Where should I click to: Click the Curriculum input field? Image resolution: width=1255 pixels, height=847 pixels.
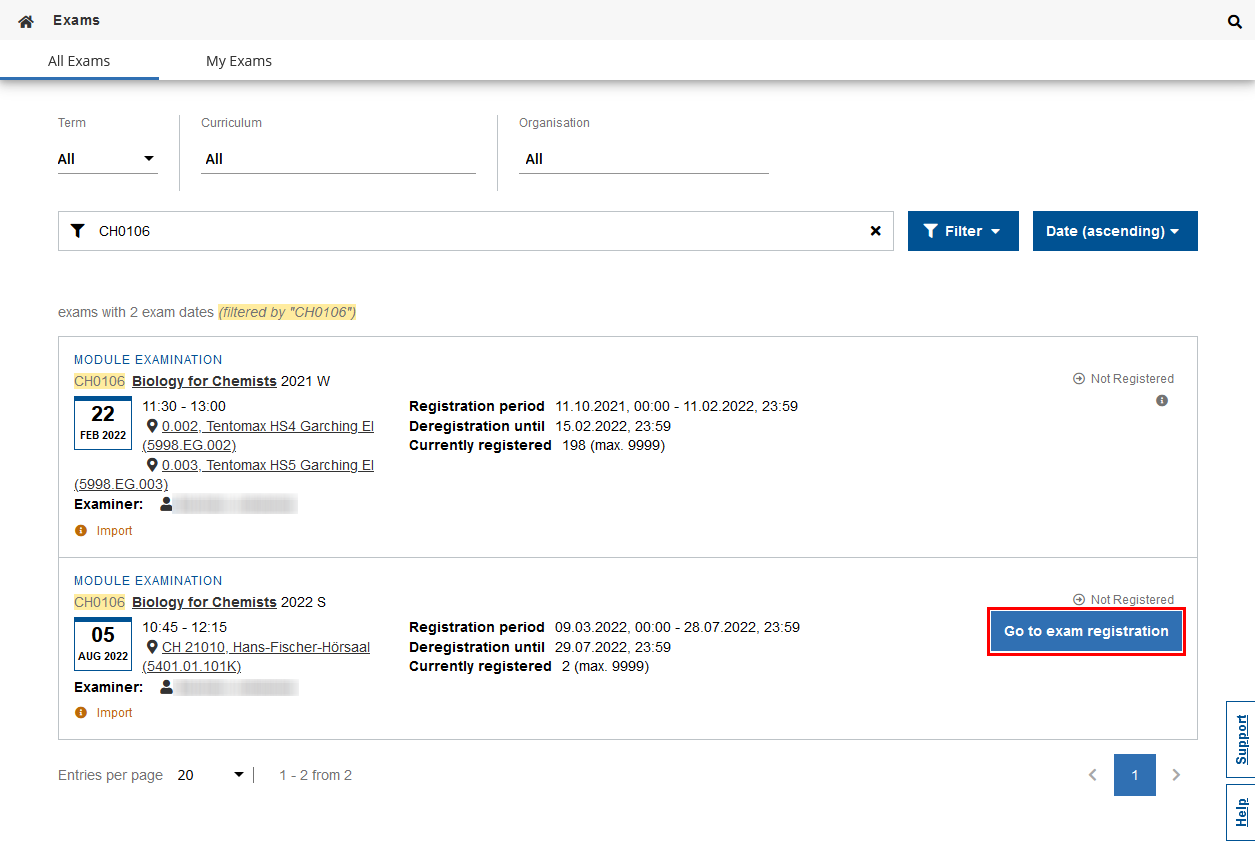(x=338, y=159)
